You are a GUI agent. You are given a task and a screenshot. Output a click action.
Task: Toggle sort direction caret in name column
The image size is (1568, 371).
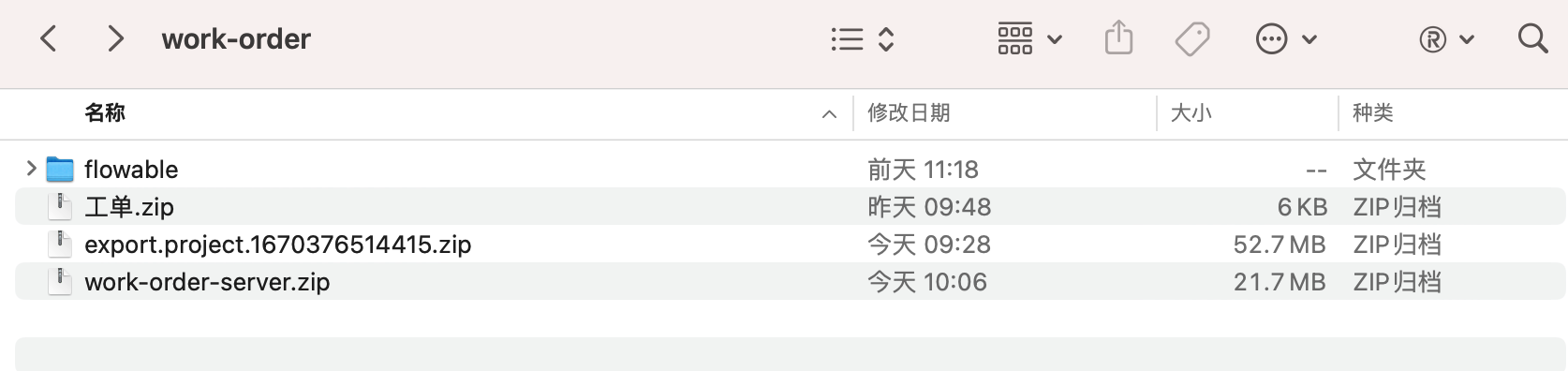(829, 114)
